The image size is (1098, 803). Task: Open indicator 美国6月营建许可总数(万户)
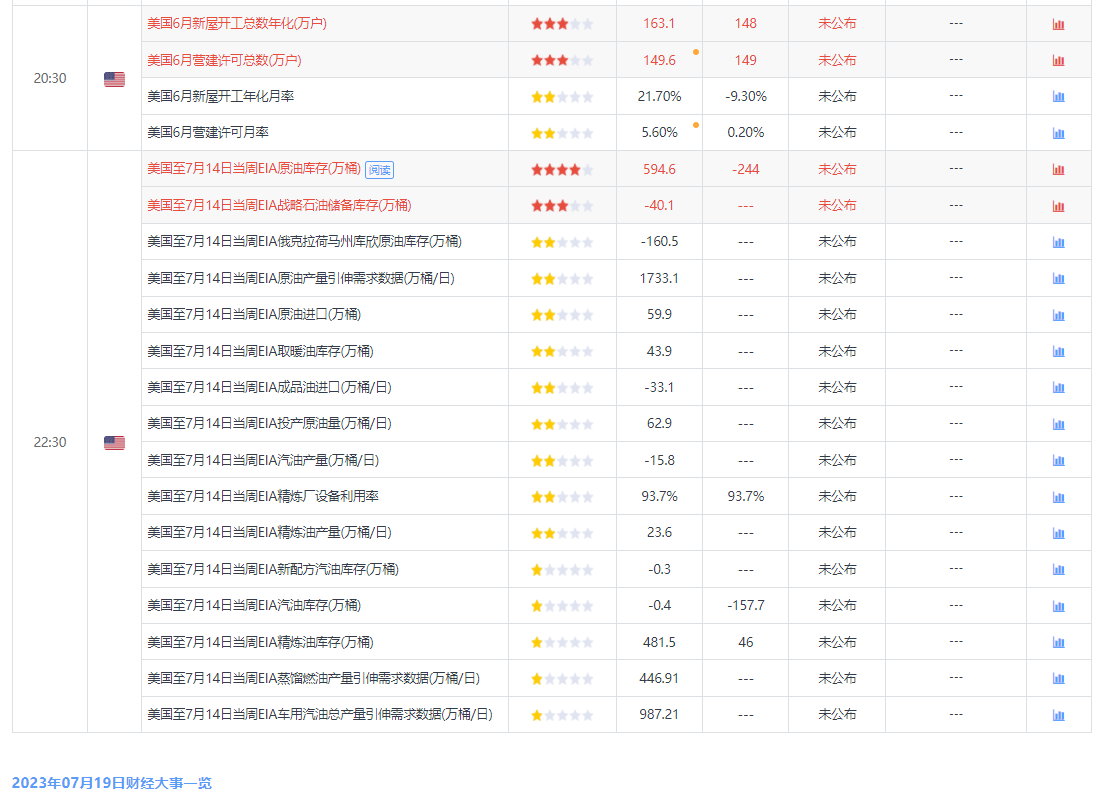click(x=224, y=60)
